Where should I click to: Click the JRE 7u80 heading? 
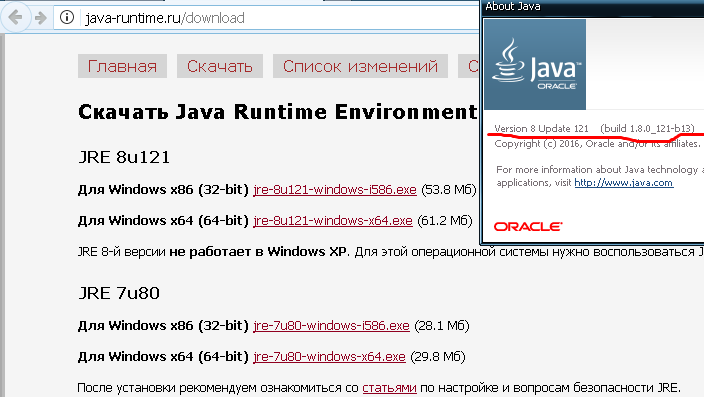pos(119,293)
